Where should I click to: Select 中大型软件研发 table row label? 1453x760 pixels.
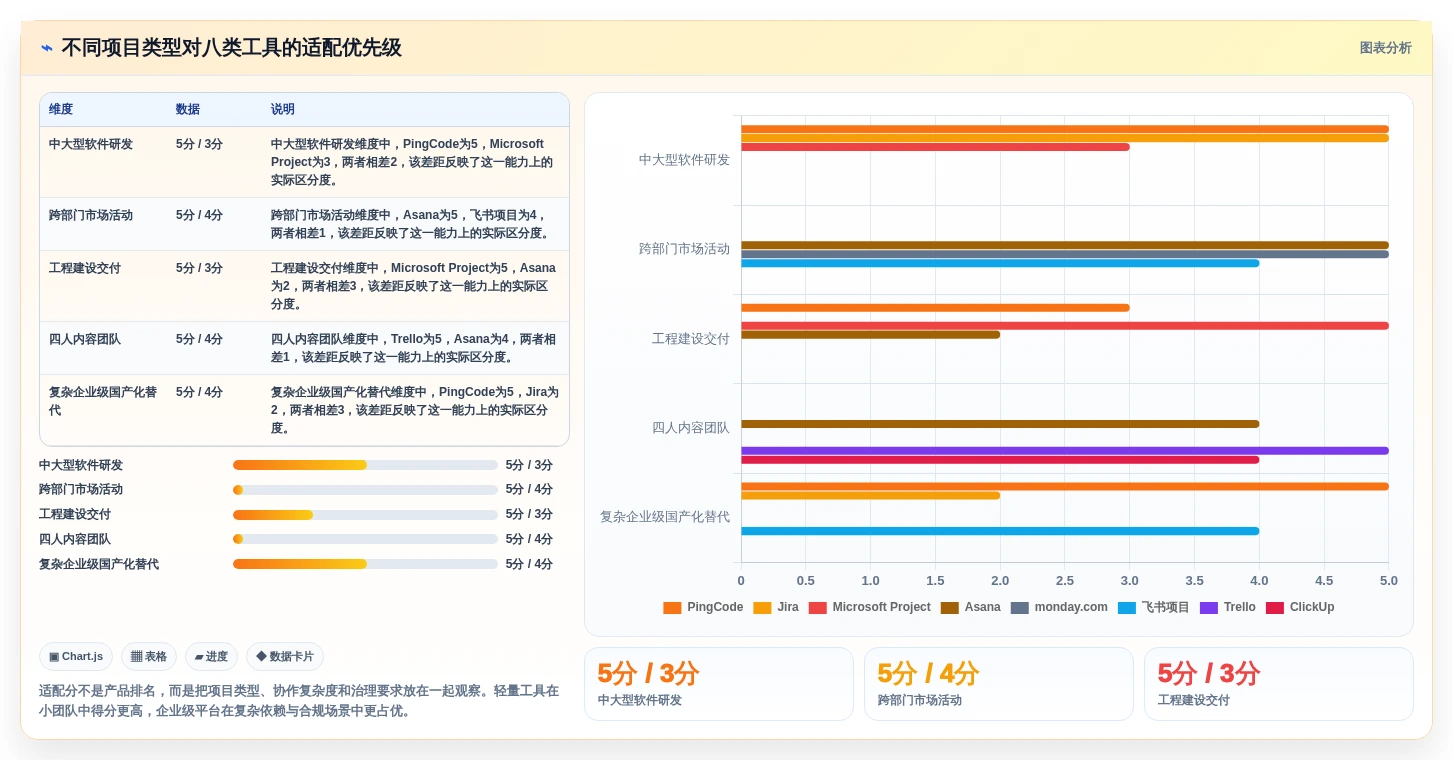[x=91, y=144]
